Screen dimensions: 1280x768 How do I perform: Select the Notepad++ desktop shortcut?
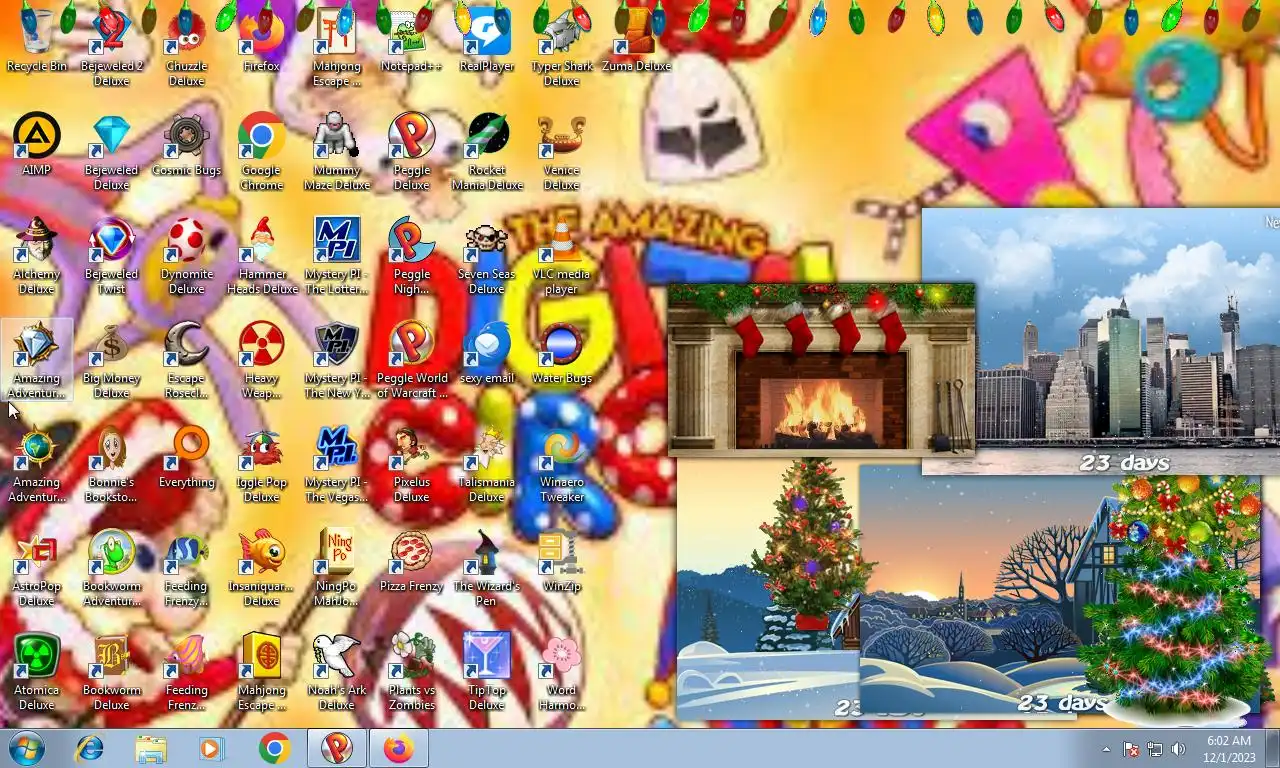pyautogui.click(x=411, y=41)
